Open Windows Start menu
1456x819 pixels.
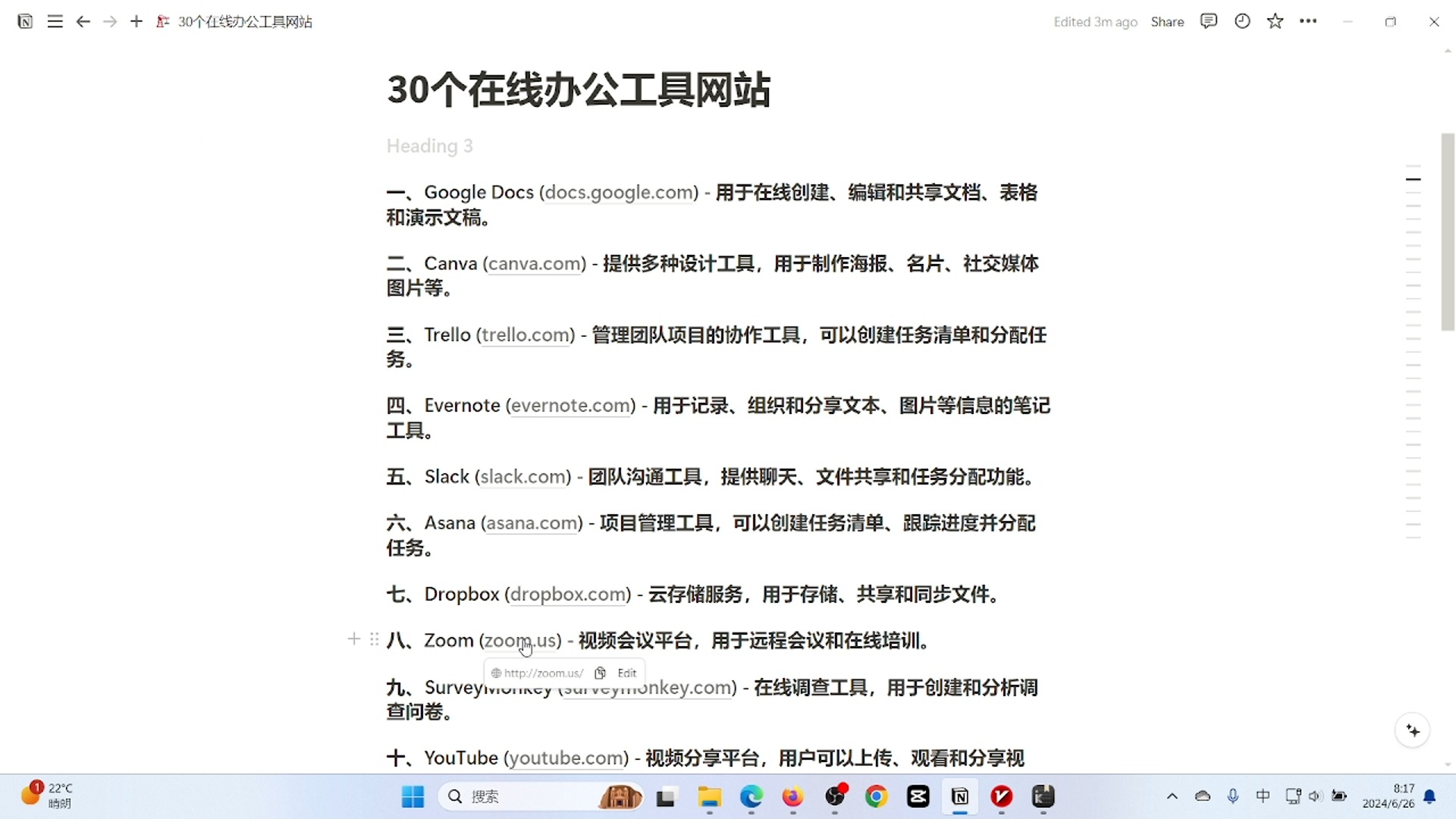[413, 796]
